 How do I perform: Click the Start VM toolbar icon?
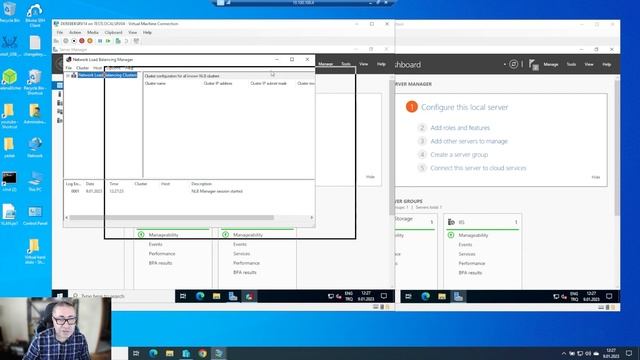pyautogui.click(x=66, y=41)
